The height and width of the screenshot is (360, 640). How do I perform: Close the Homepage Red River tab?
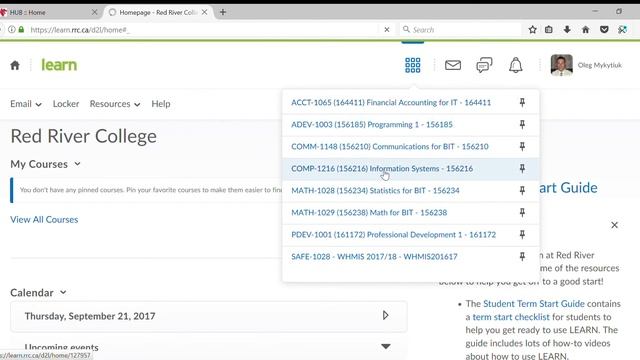click(x=204, y=12)
